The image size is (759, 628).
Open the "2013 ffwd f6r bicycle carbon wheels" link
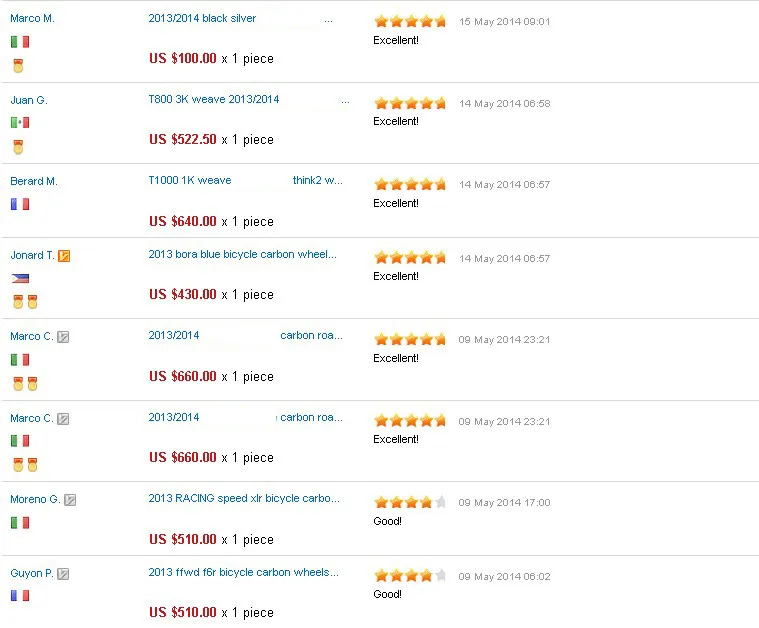point(244,573)
